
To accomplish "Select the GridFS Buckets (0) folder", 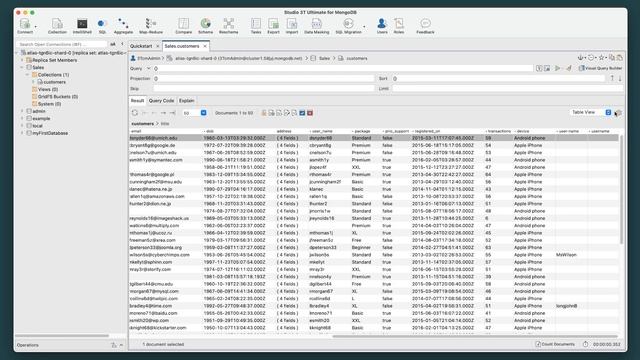I will (x=58, y=97).
